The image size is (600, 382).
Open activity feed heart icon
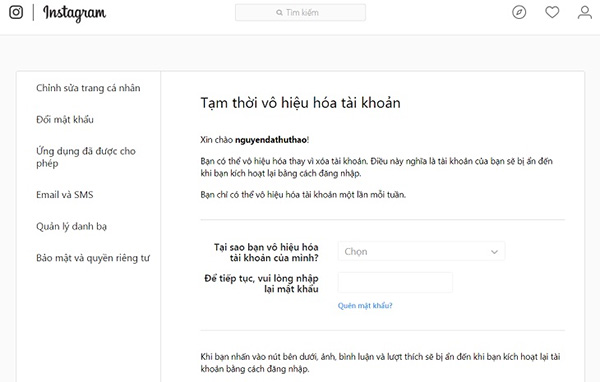(x=552, y=12)
